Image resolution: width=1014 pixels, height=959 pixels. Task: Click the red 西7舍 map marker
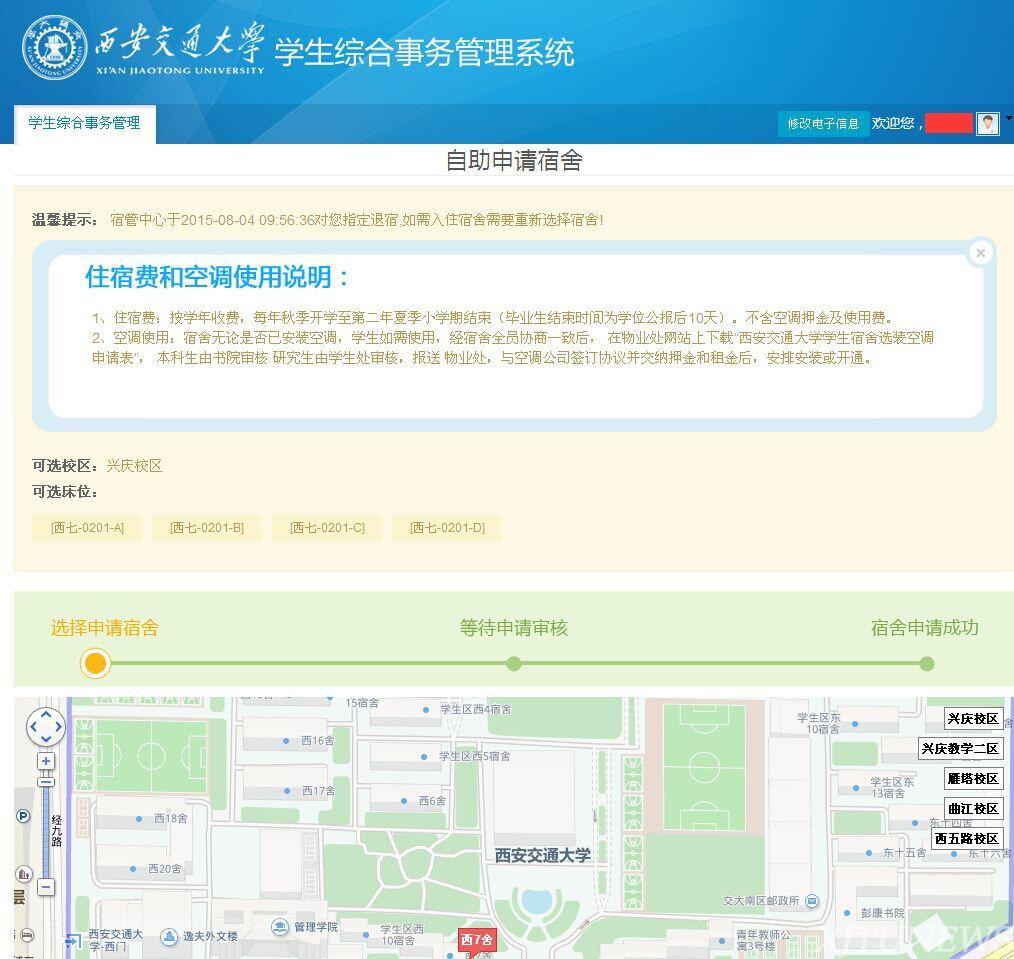(x=477, y=940)
